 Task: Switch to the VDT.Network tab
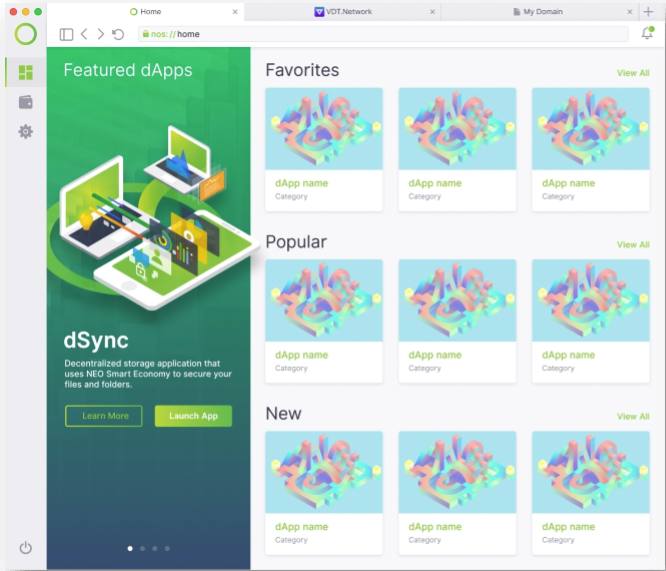click(343, 12)
